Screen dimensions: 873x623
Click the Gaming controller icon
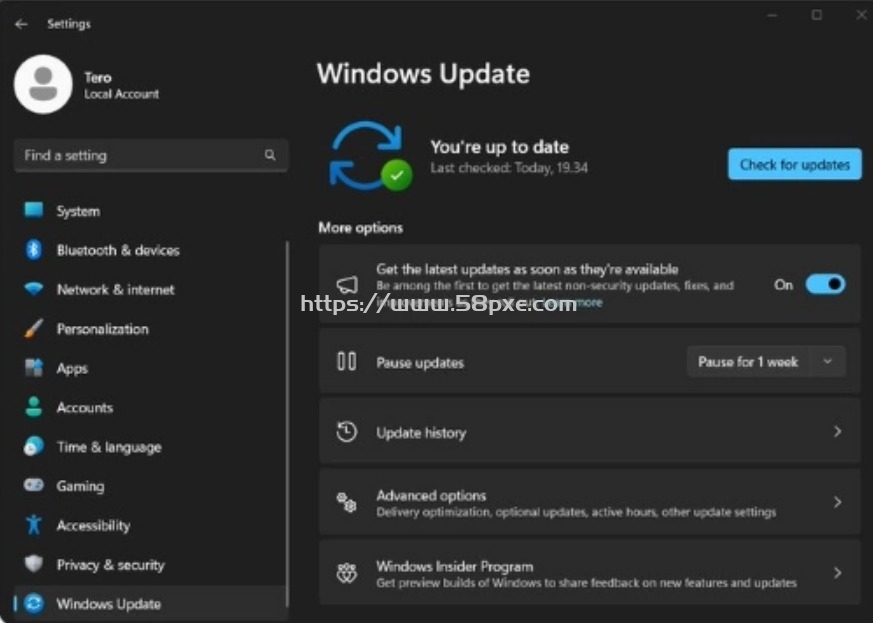(x=33, y=485)
